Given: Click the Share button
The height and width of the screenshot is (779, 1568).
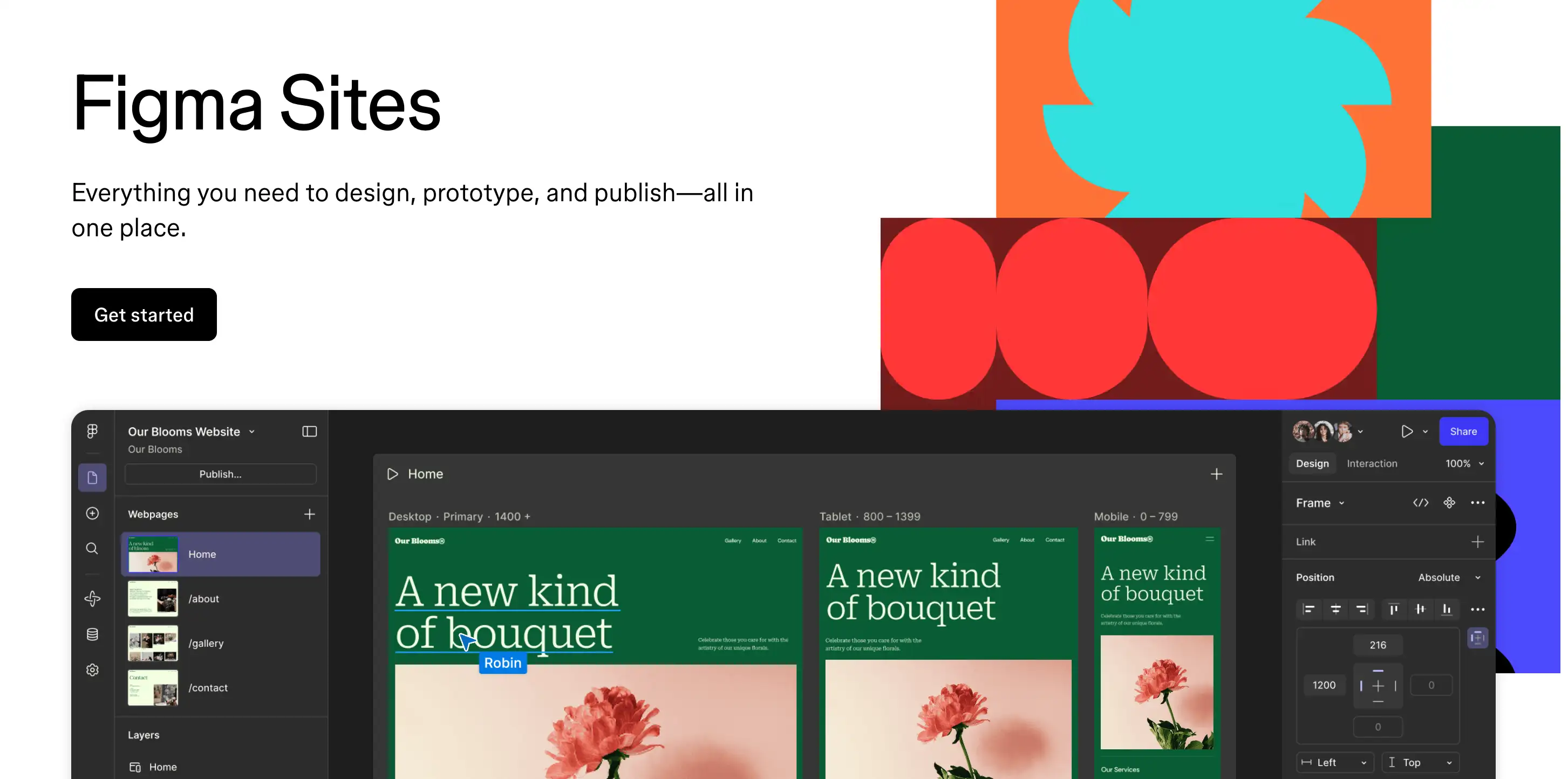Looking at the screenshot, I should coord(1463,431).
